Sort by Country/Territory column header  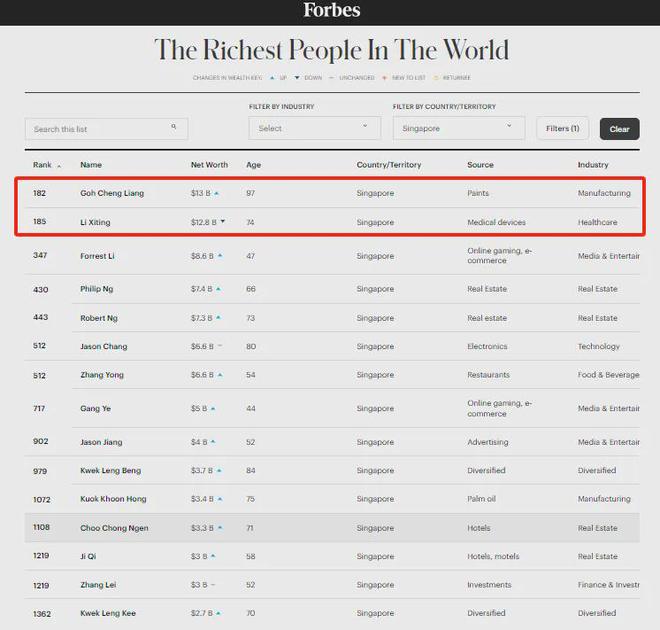tap(389, 165)
